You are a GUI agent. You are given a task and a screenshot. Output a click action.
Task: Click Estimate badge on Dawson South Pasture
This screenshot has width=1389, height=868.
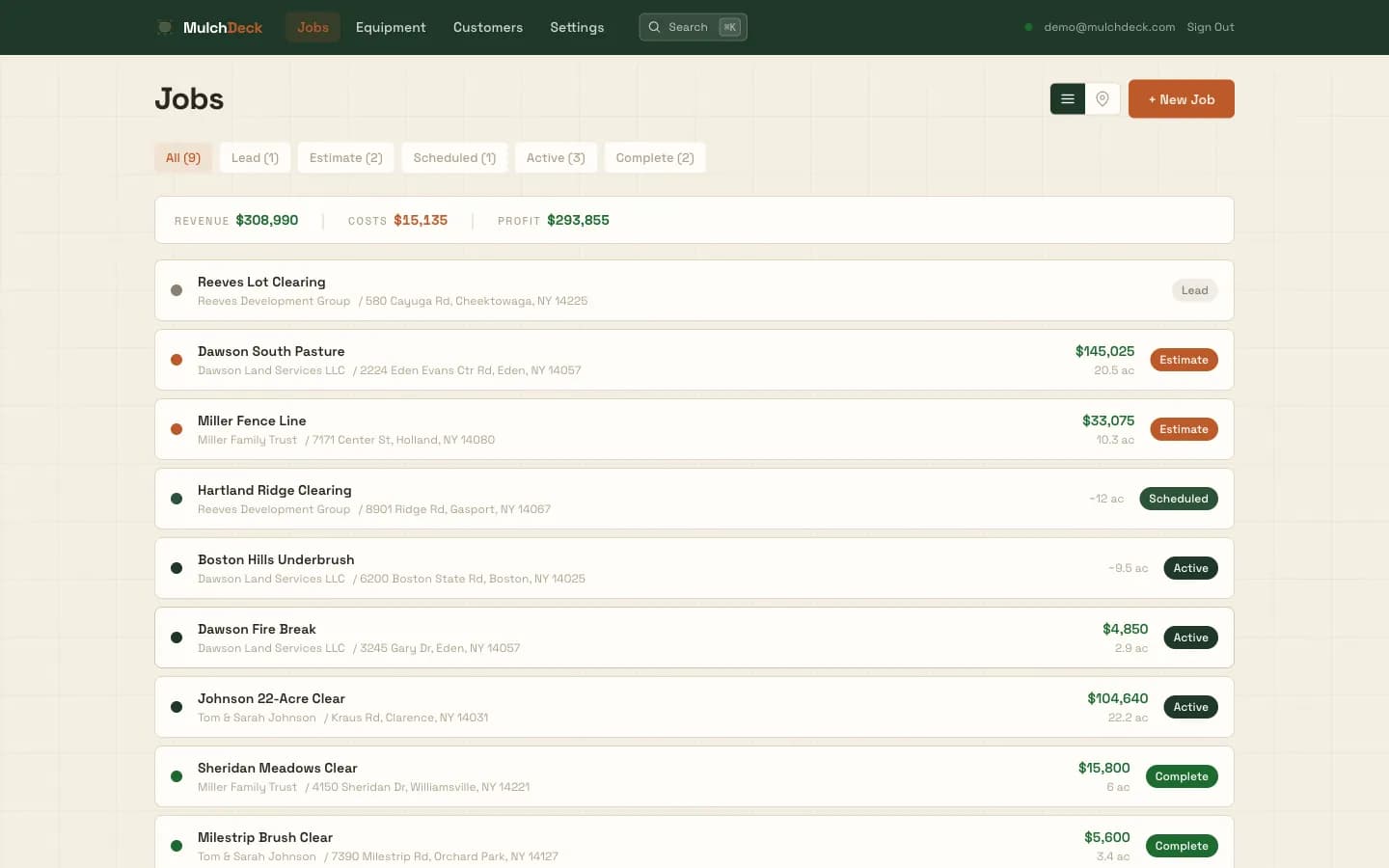[x=1184, y=360]
